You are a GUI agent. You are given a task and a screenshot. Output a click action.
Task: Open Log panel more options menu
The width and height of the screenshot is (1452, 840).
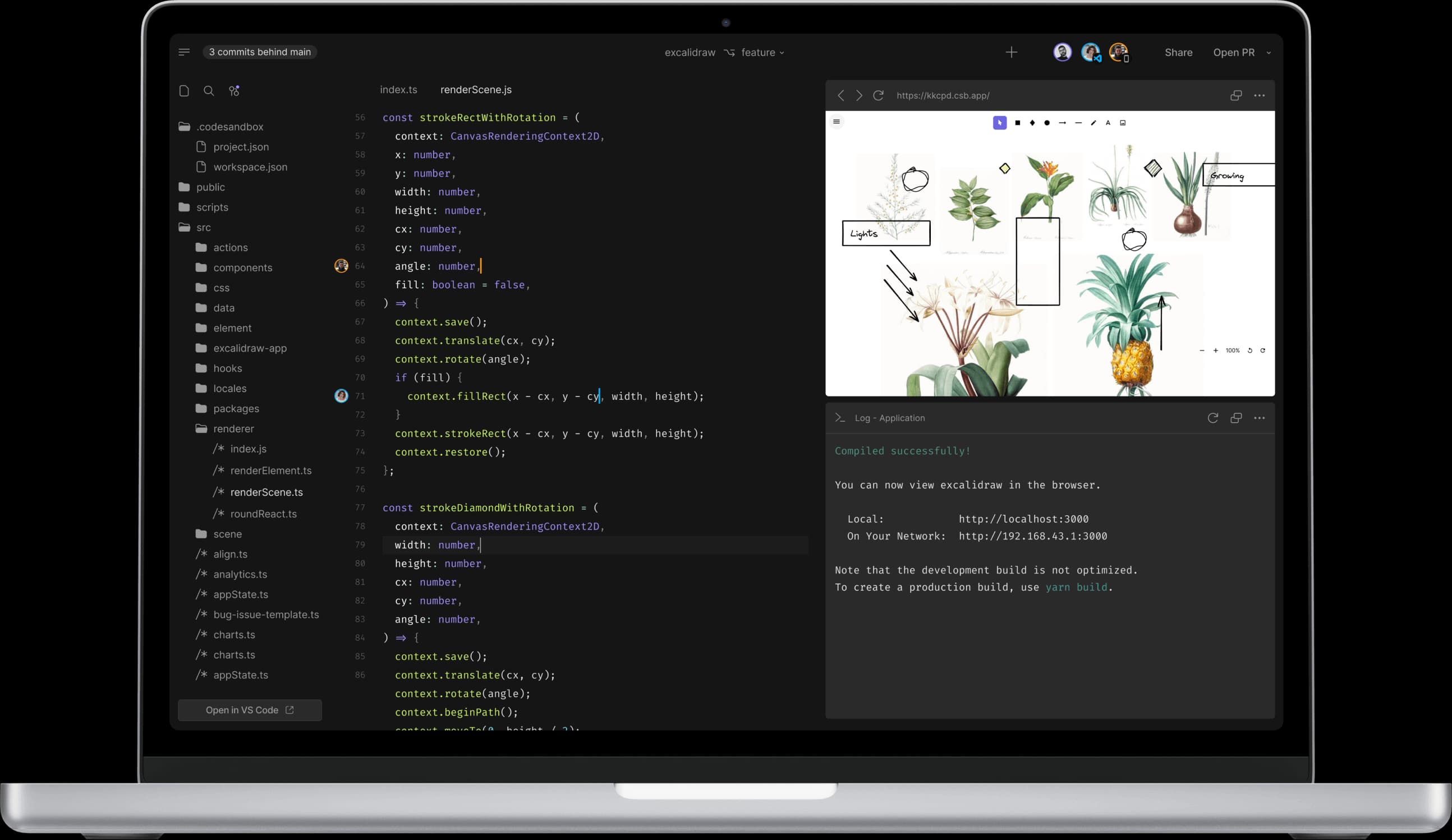point(1260,418)
